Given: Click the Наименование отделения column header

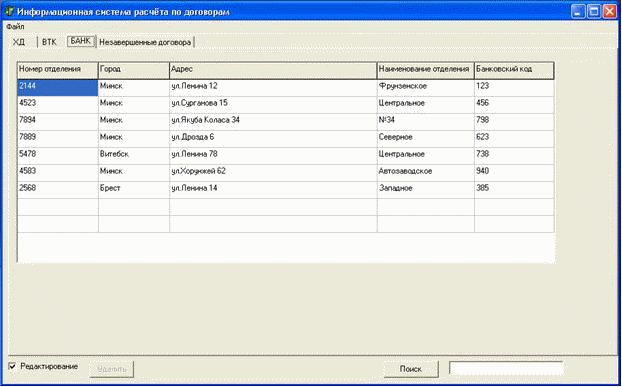Looking at the screenshot, I should pyautogui.click(x=426, y=71).
